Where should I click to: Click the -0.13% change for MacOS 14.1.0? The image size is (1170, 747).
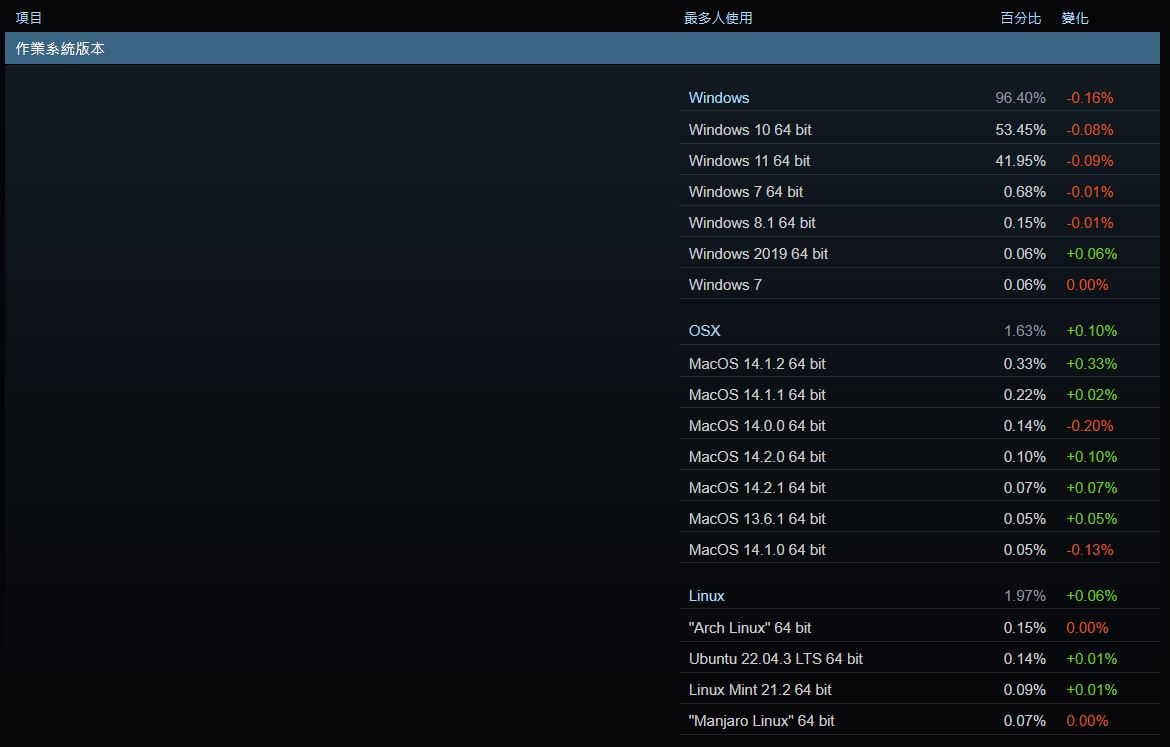coord(1089,549)
